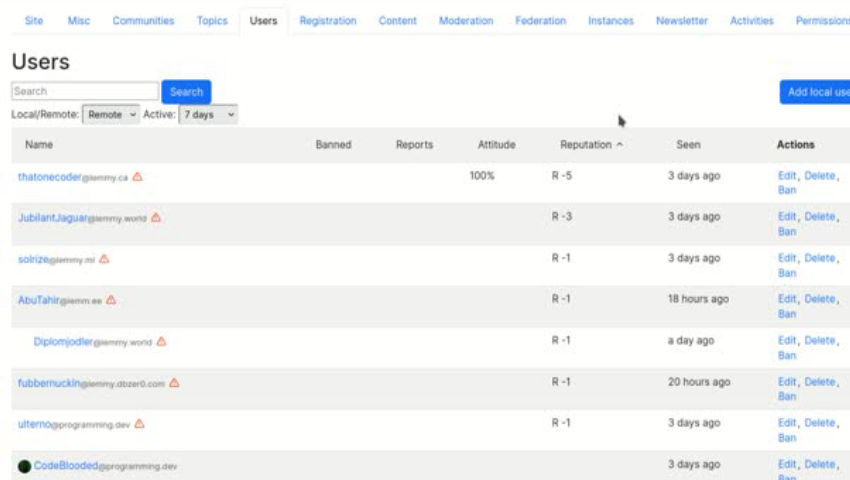Click warning triangle beside fubbernuckin
This screenshot has height=480, width=850.
click(x=174, y=382)
